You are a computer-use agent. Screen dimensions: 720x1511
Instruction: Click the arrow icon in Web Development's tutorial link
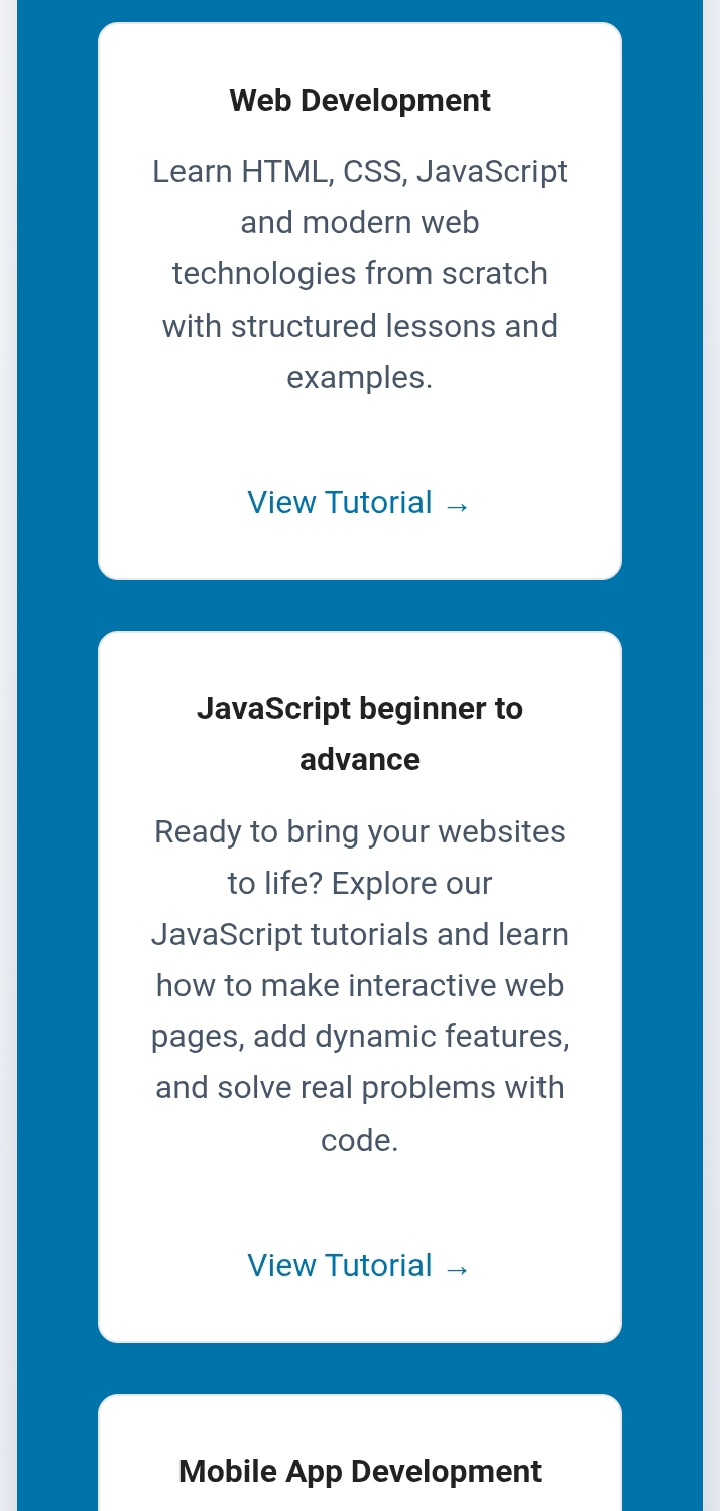[x=457, y=504]
